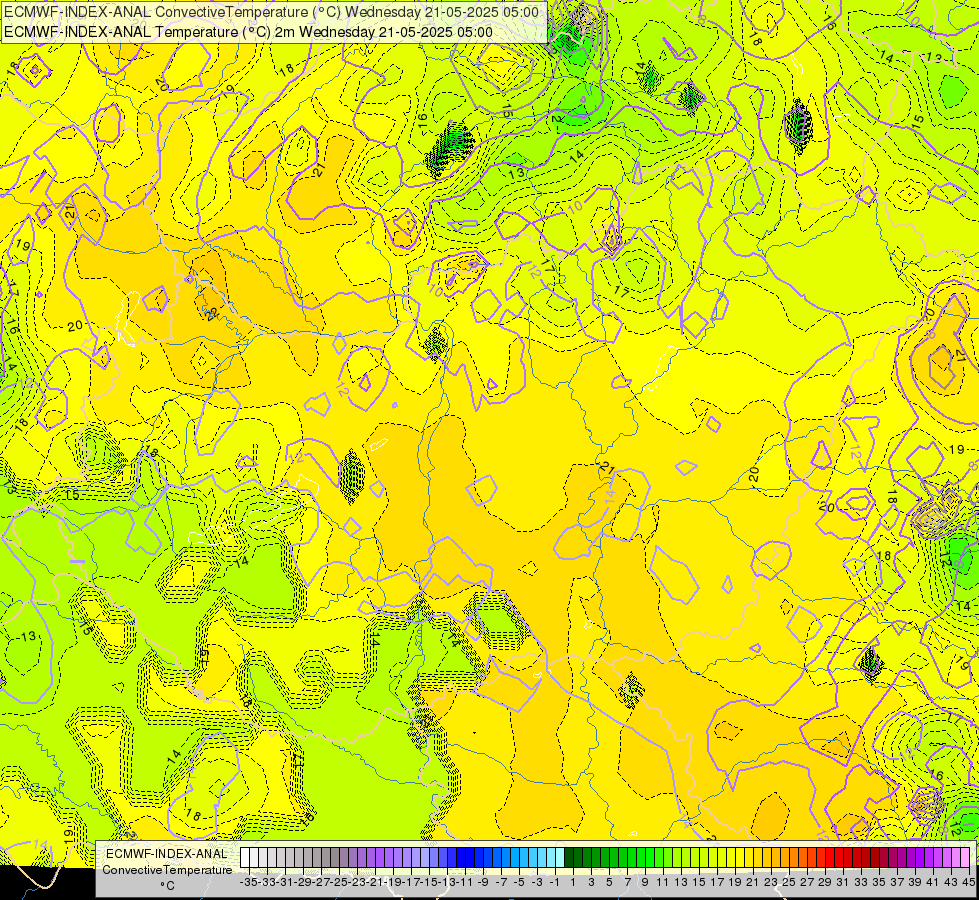Viewport: 979px width, 900px height.
Task: Click legend scale value -29
Action: [x=303, y=882]
